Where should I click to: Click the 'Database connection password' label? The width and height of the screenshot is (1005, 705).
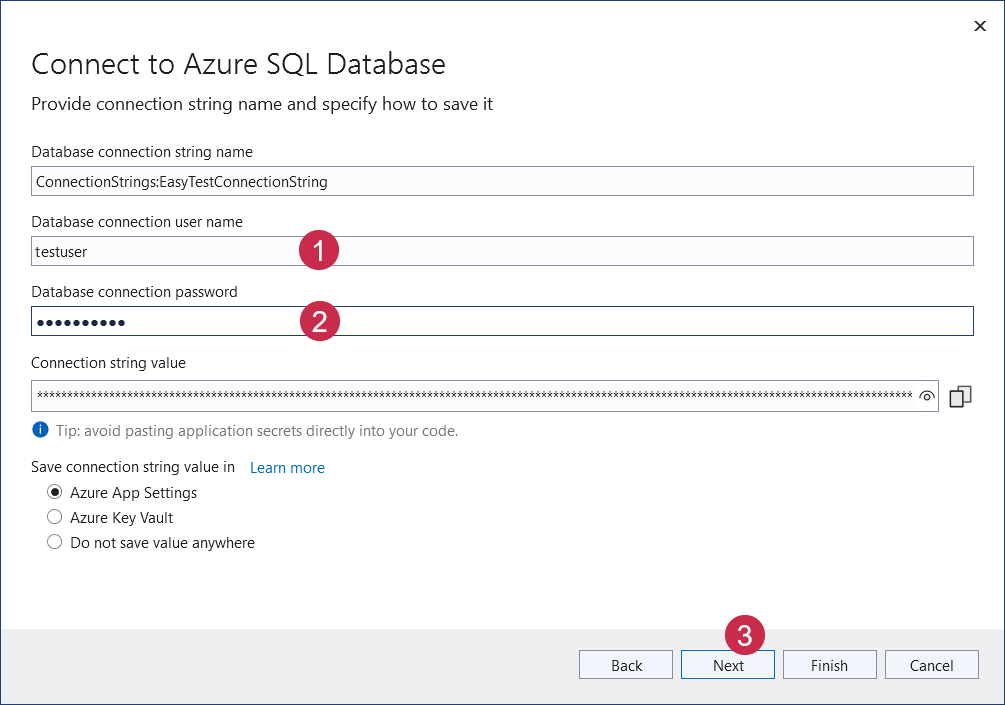pyautogui.click(x=134, y=292)
